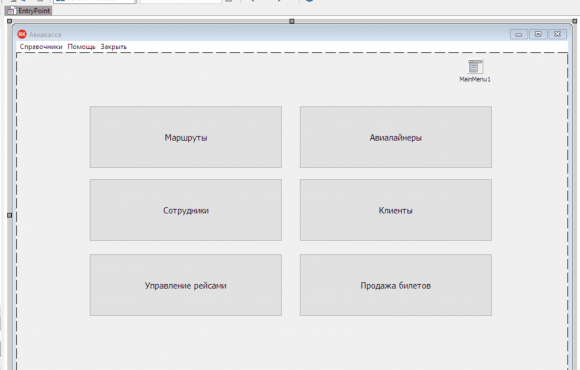Select the top-center resize handle of form
Image resolution: width=580 pixels, height=370 pixels.
click(291, 21)
